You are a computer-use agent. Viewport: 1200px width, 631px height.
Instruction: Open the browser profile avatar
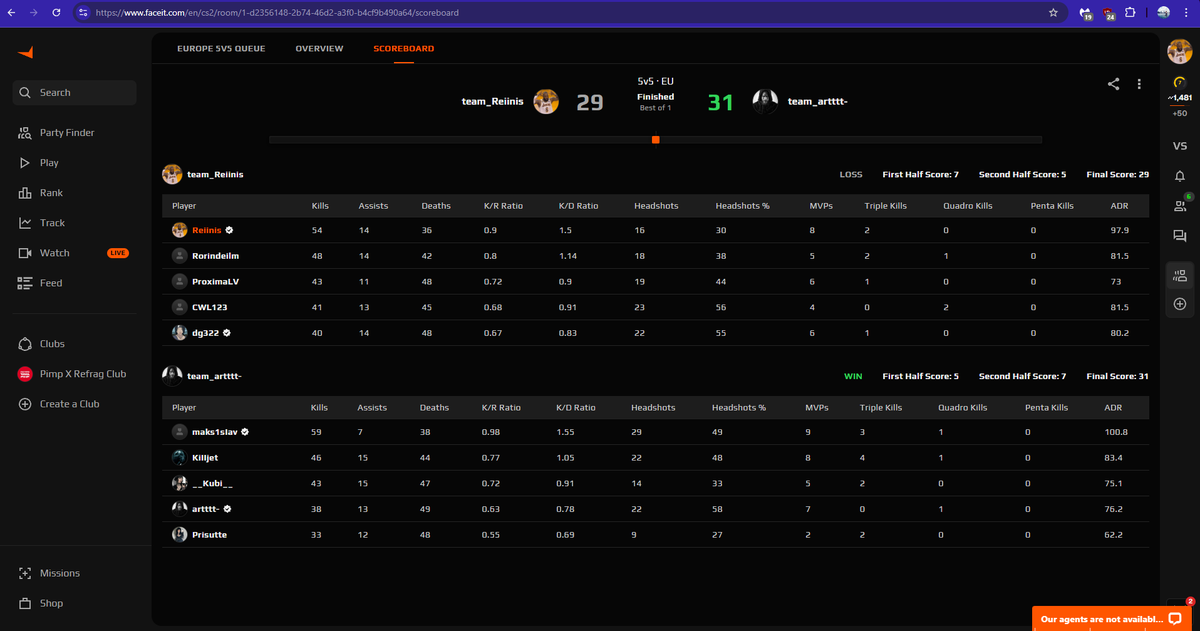pos(1163,13)
